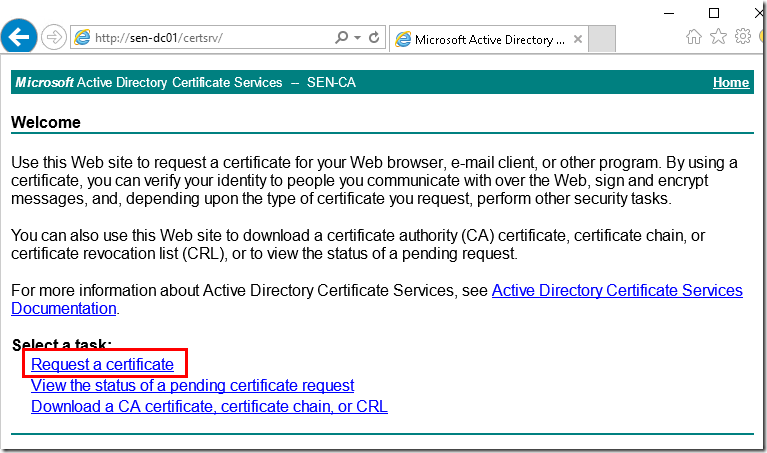The height and width of the screenshot is (453, 767).
Task: Open Favorites with the star icon
Action: coord(718,36)
